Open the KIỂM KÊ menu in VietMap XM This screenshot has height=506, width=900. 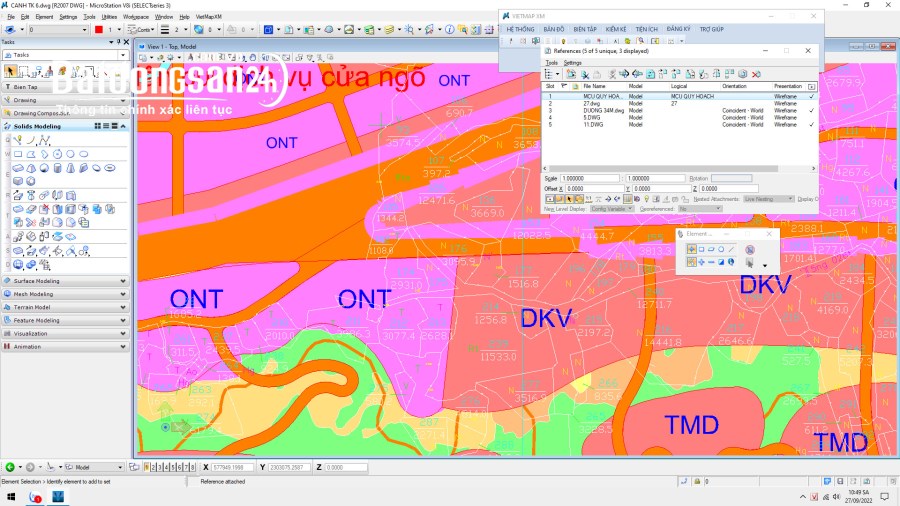[x=616, y=29]
